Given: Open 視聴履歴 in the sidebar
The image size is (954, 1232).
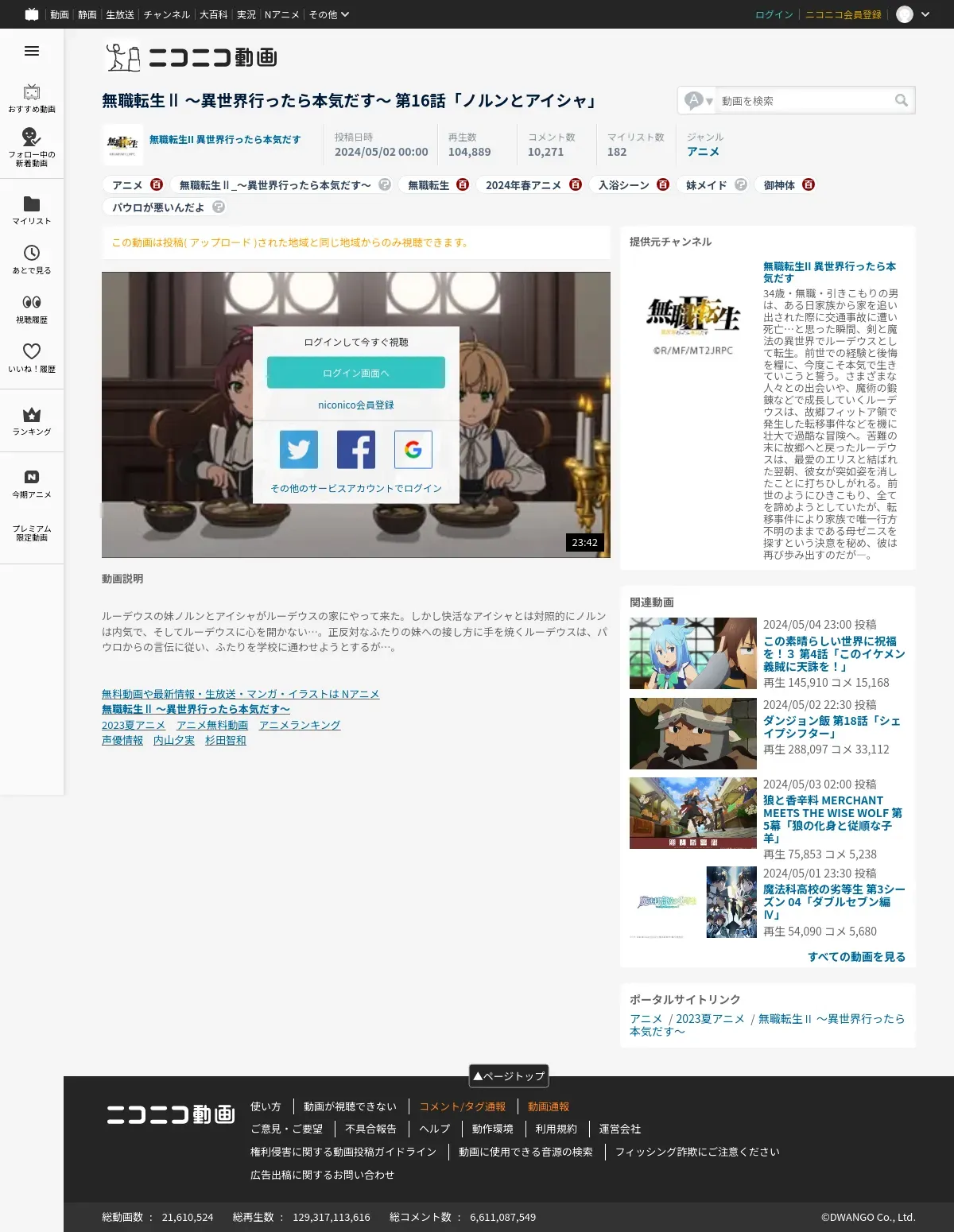Looking at the screenshot, I should pyautogui.click(x=32, y=308).
